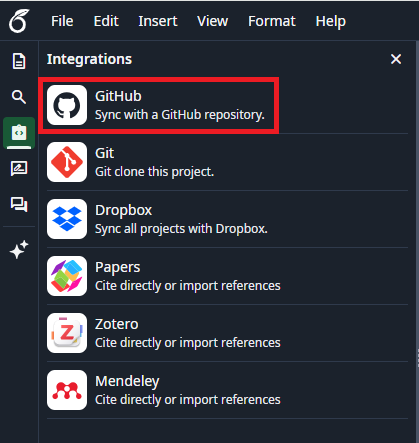419x443 pixels.
Task: Click the Overleaf logo icon
Action: 19,21
